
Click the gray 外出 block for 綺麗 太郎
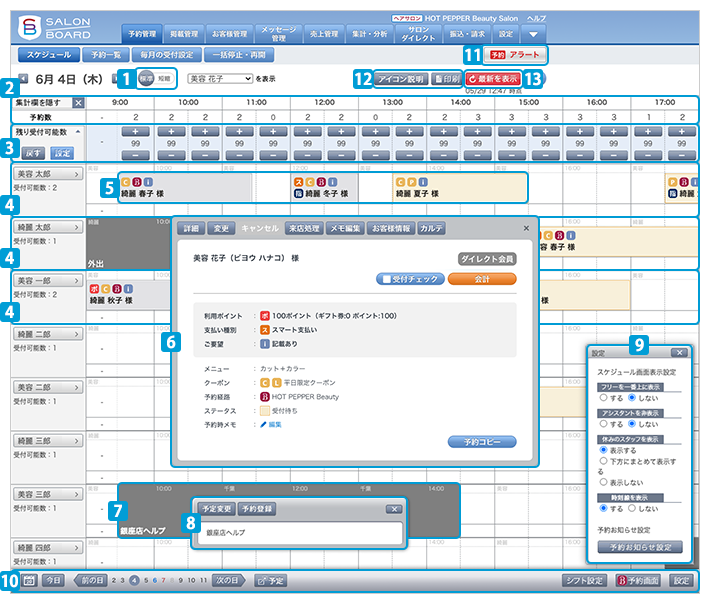[x=129, y=244]
